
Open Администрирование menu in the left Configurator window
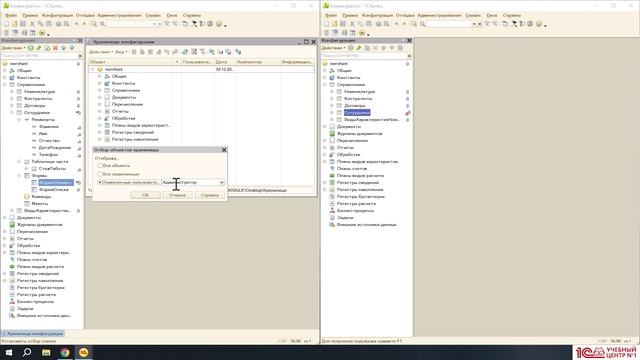tap(119, 15)
